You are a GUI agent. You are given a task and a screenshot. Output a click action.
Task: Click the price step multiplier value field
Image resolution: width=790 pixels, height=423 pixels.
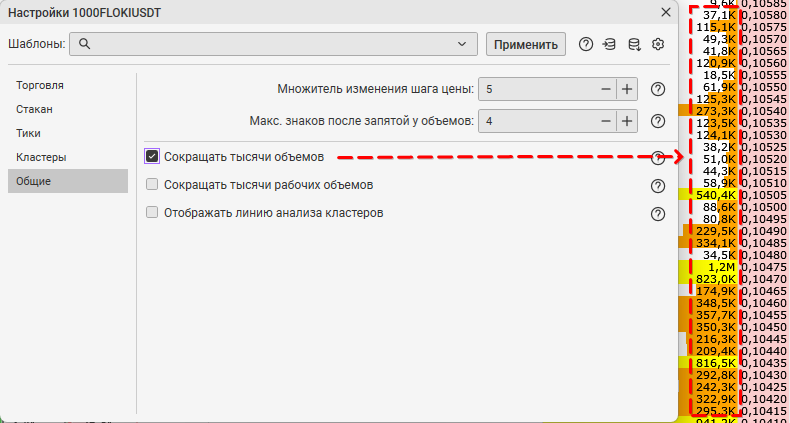point(536,89)
